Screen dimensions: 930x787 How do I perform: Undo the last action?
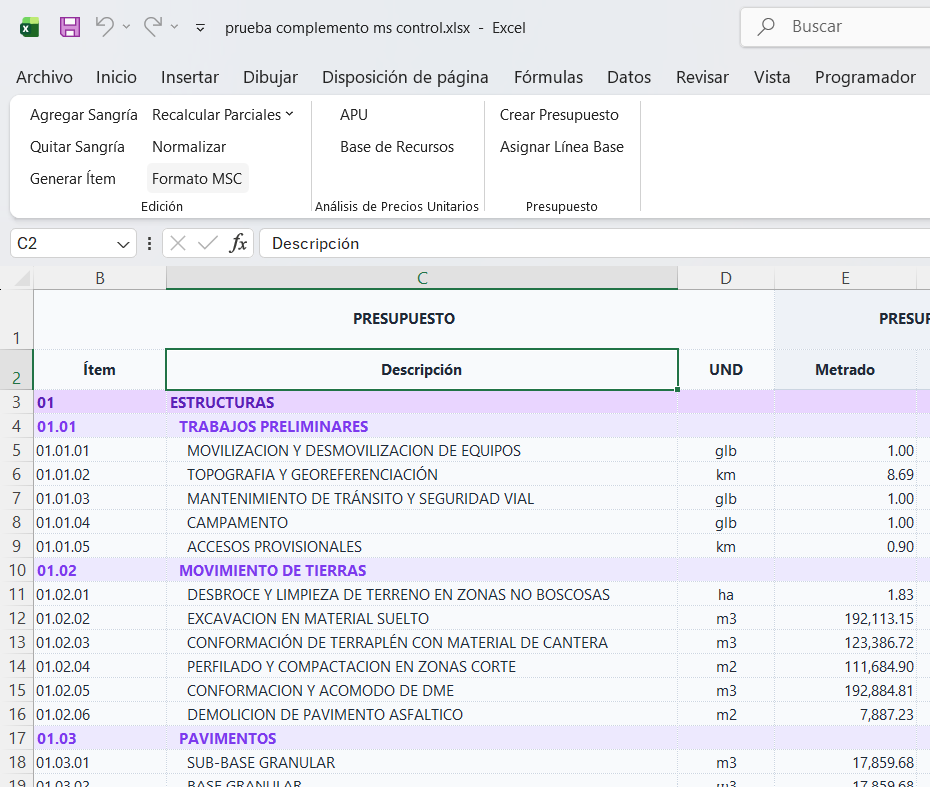104,27
